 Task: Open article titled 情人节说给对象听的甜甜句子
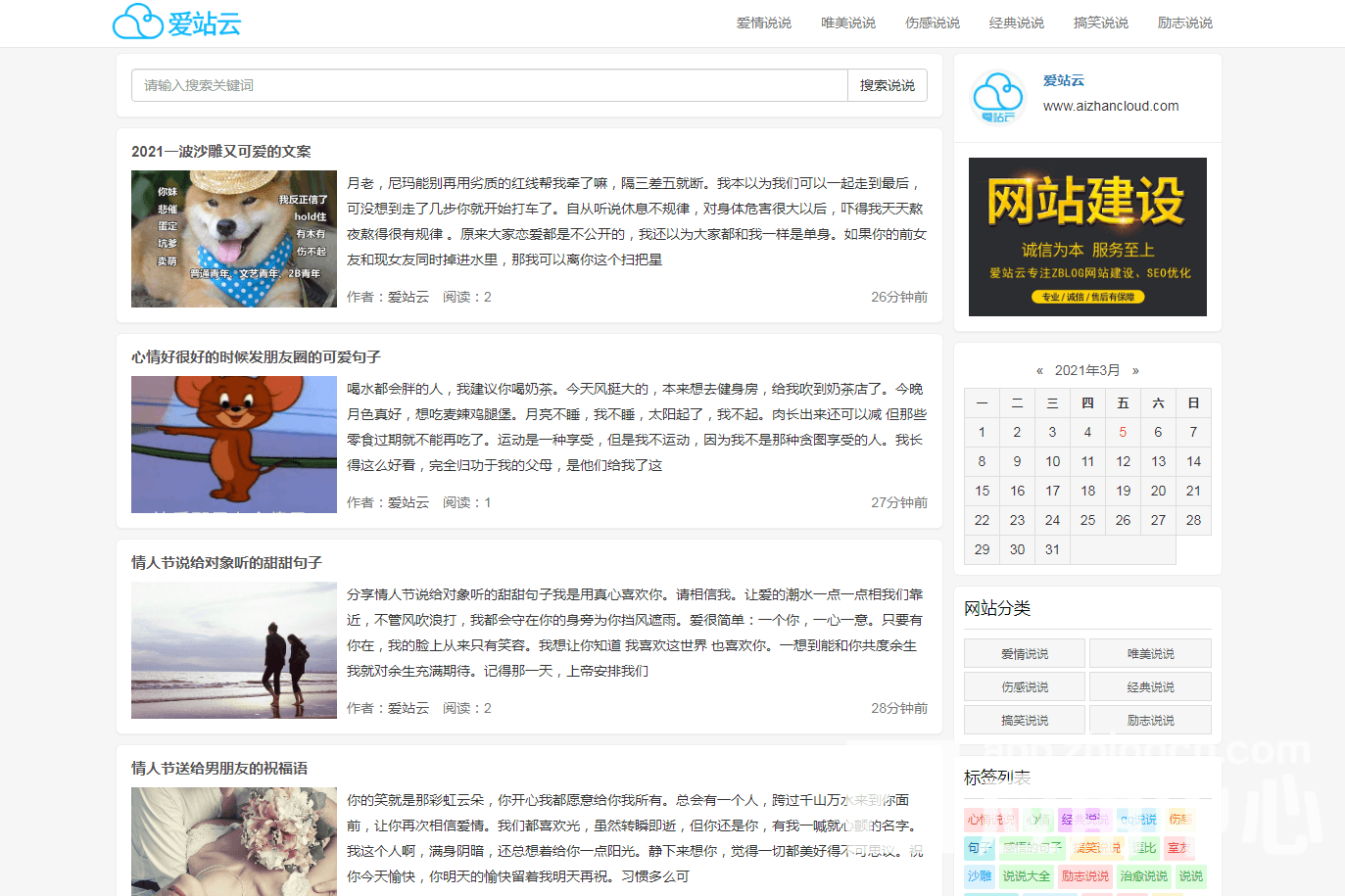(227, 563)
